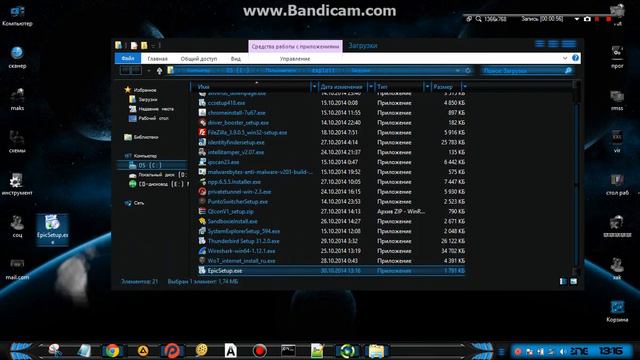Select npp.6.5.5.Installer.exe file icon
Image resolution: width=640 pixels, height=360 pixels.
coord(202,182)
